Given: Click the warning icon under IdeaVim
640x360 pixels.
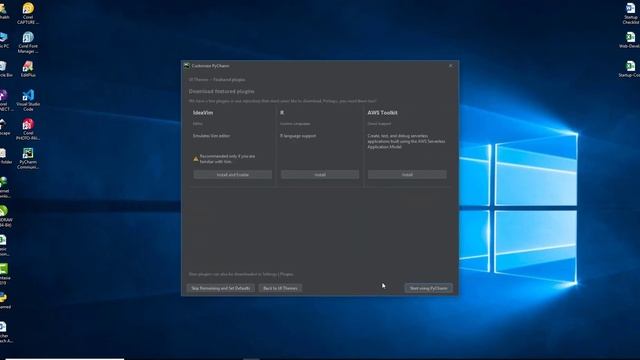Looking at the screenshot, I should (196, 158).
